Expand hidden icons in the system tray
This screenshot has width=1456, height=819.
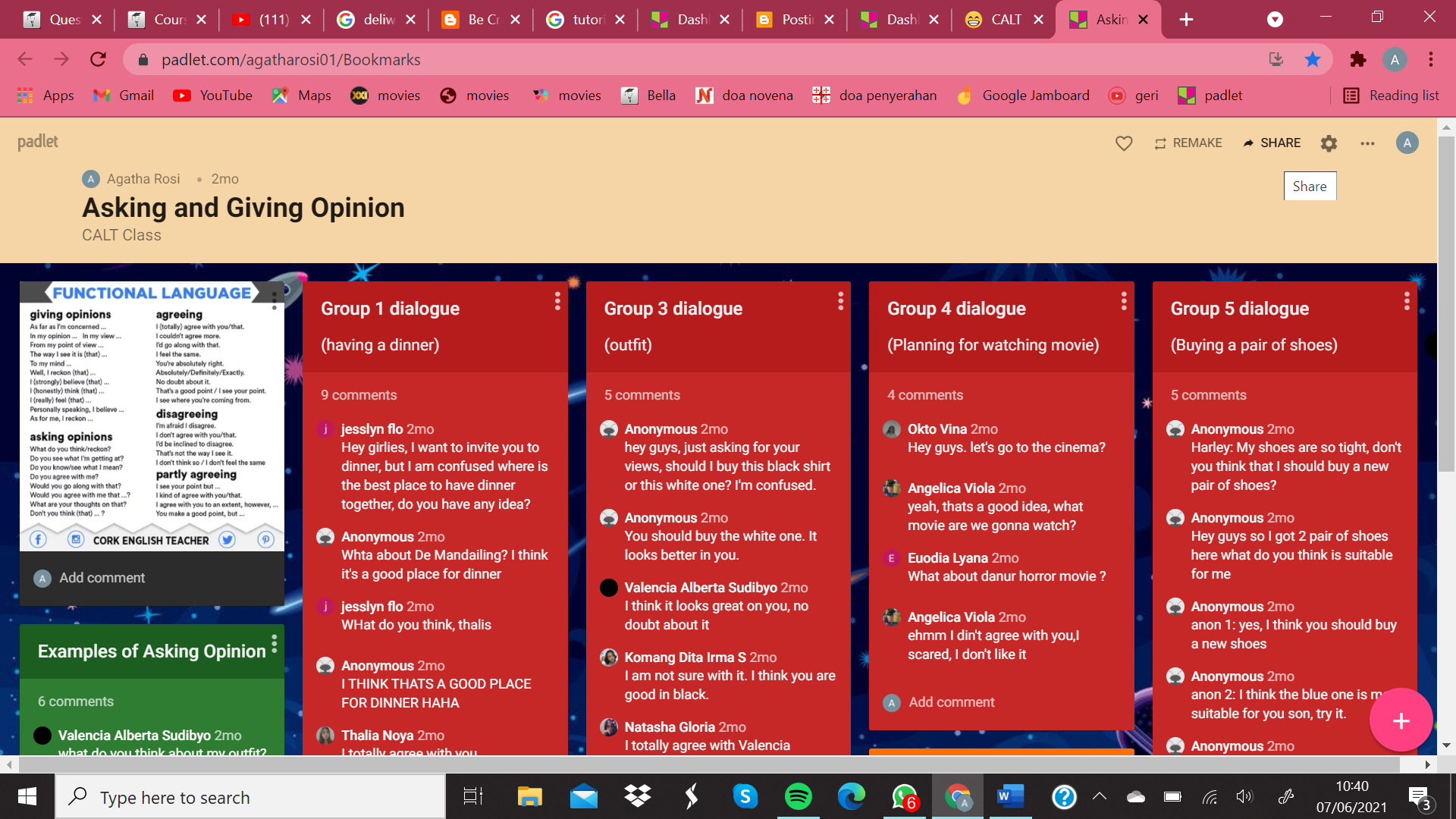click(1099, 797)
